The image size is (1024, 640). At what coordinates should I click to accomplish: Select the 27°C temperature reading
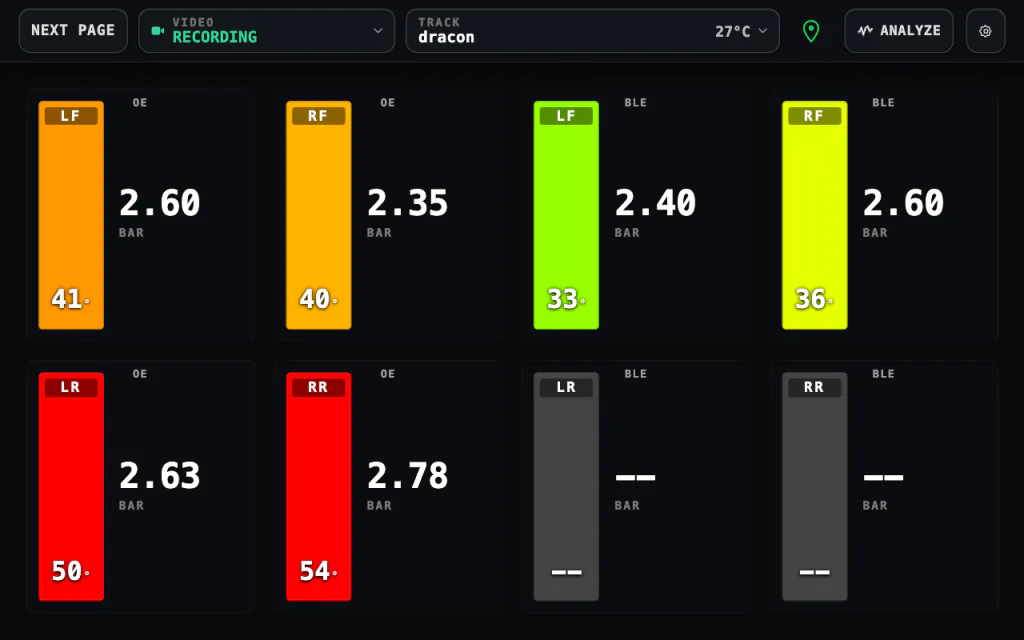click(732, 31)
